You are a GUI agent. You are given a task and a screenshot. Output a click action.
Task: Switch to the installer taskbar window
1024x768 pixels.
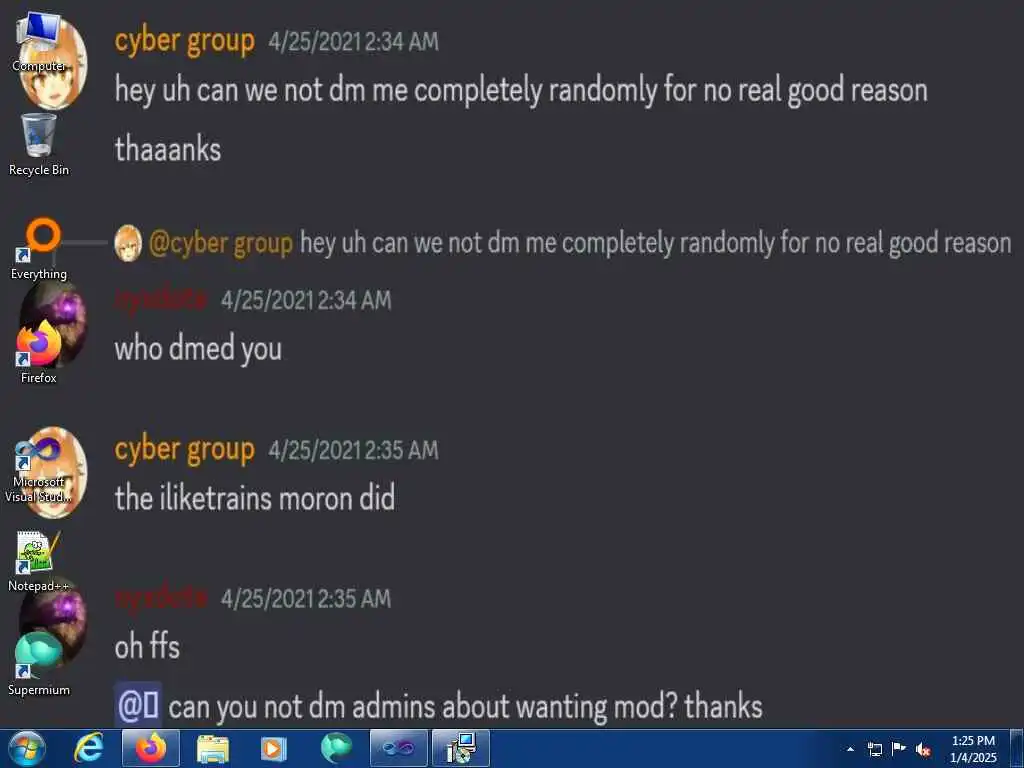[460, 748]
